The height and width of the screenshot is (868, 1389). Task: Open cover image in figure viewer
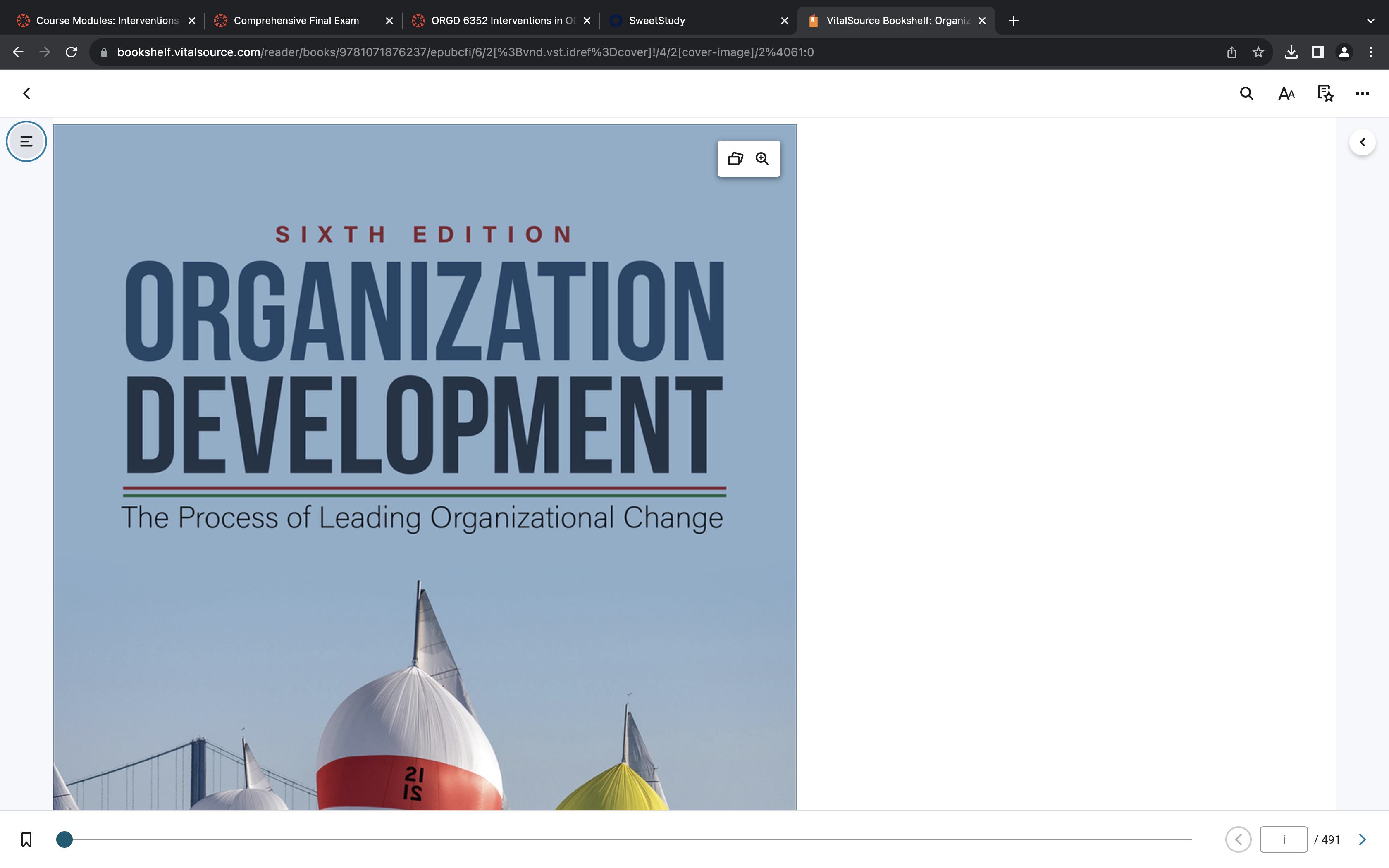(735, 159)
